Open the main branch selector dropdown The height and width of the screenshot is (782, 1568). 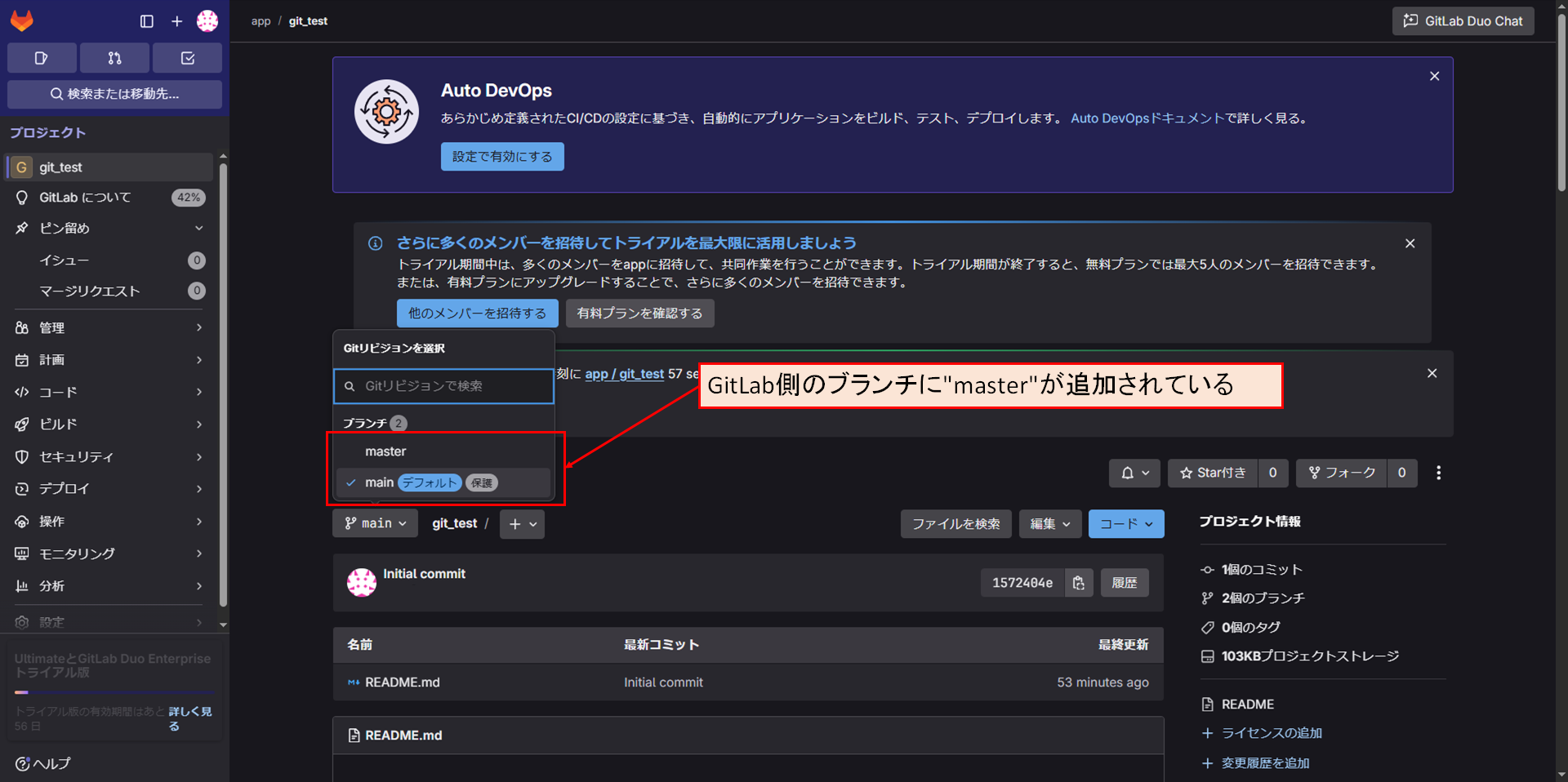(375, 524)
